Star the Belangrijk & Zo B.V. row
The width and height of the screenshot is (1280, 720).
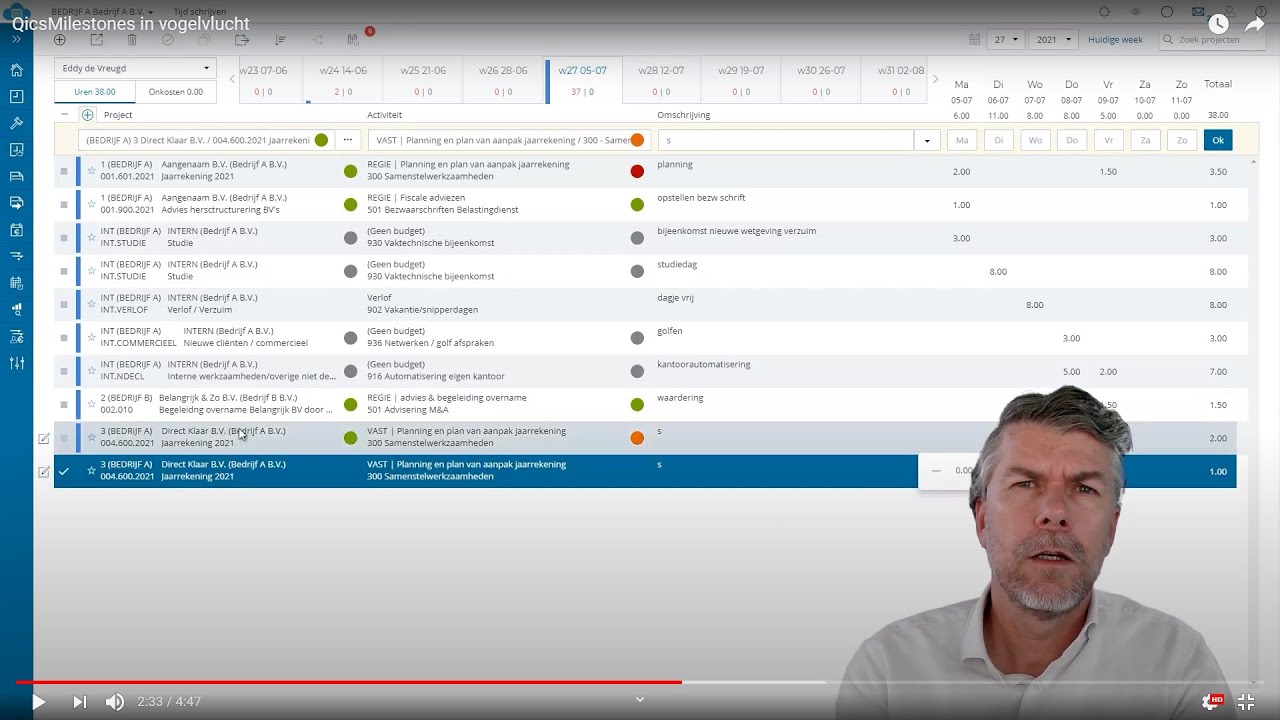coord(91,404)
